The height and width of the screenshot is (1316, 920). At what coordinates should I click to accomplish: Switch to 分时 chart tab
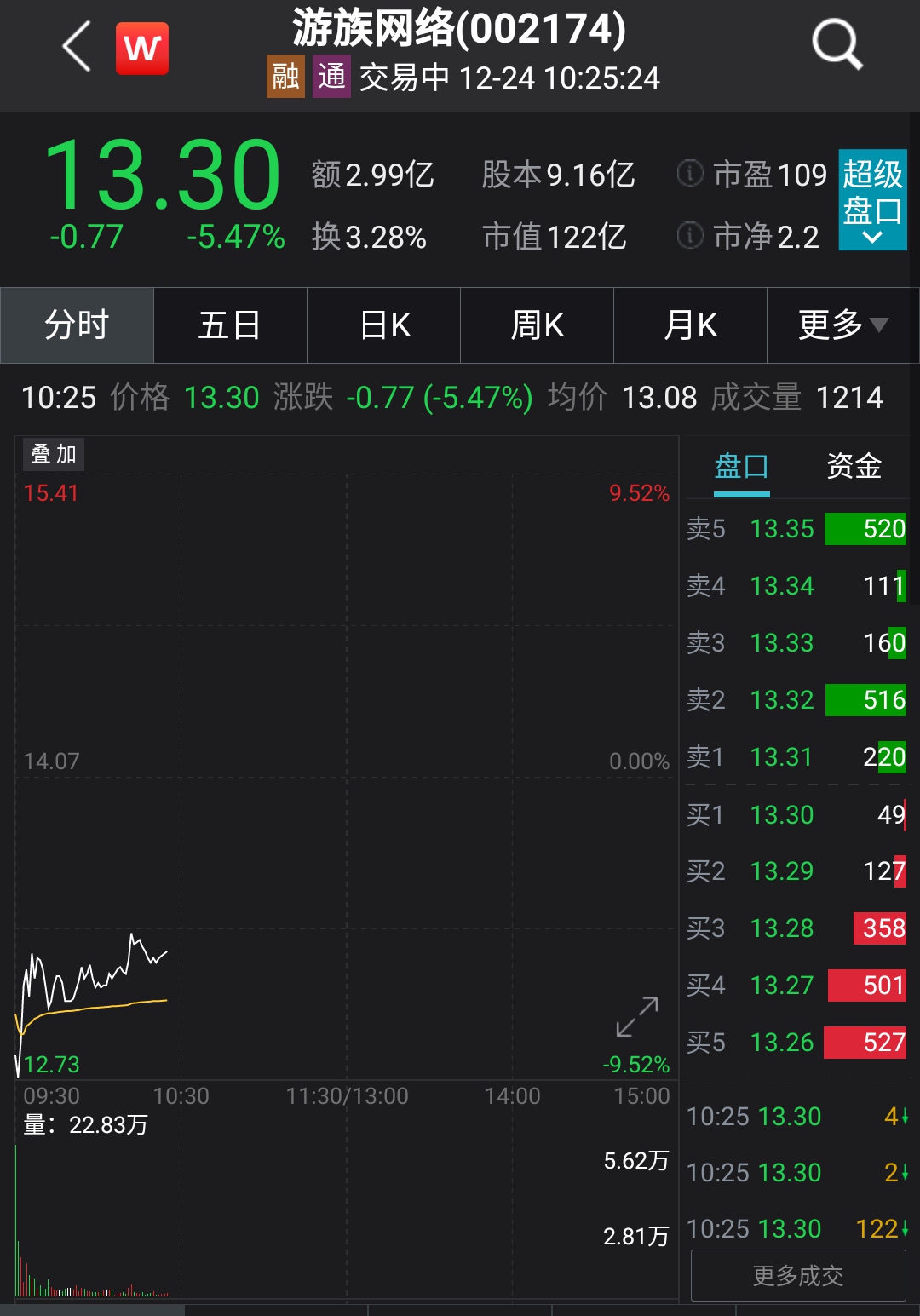[x=77, y=325]
